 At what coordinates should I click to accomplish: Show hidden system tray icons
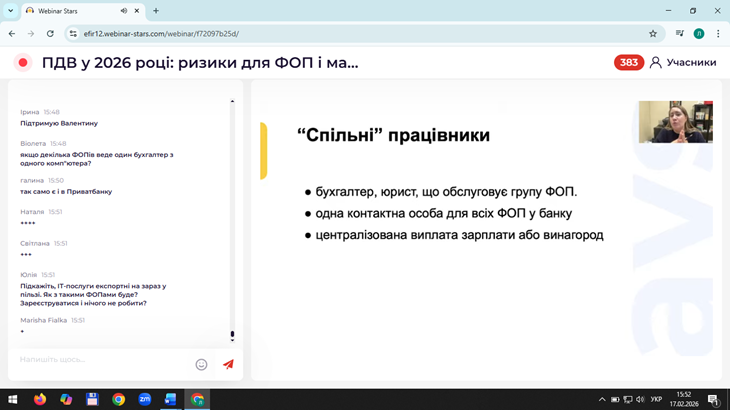[602, 399]
